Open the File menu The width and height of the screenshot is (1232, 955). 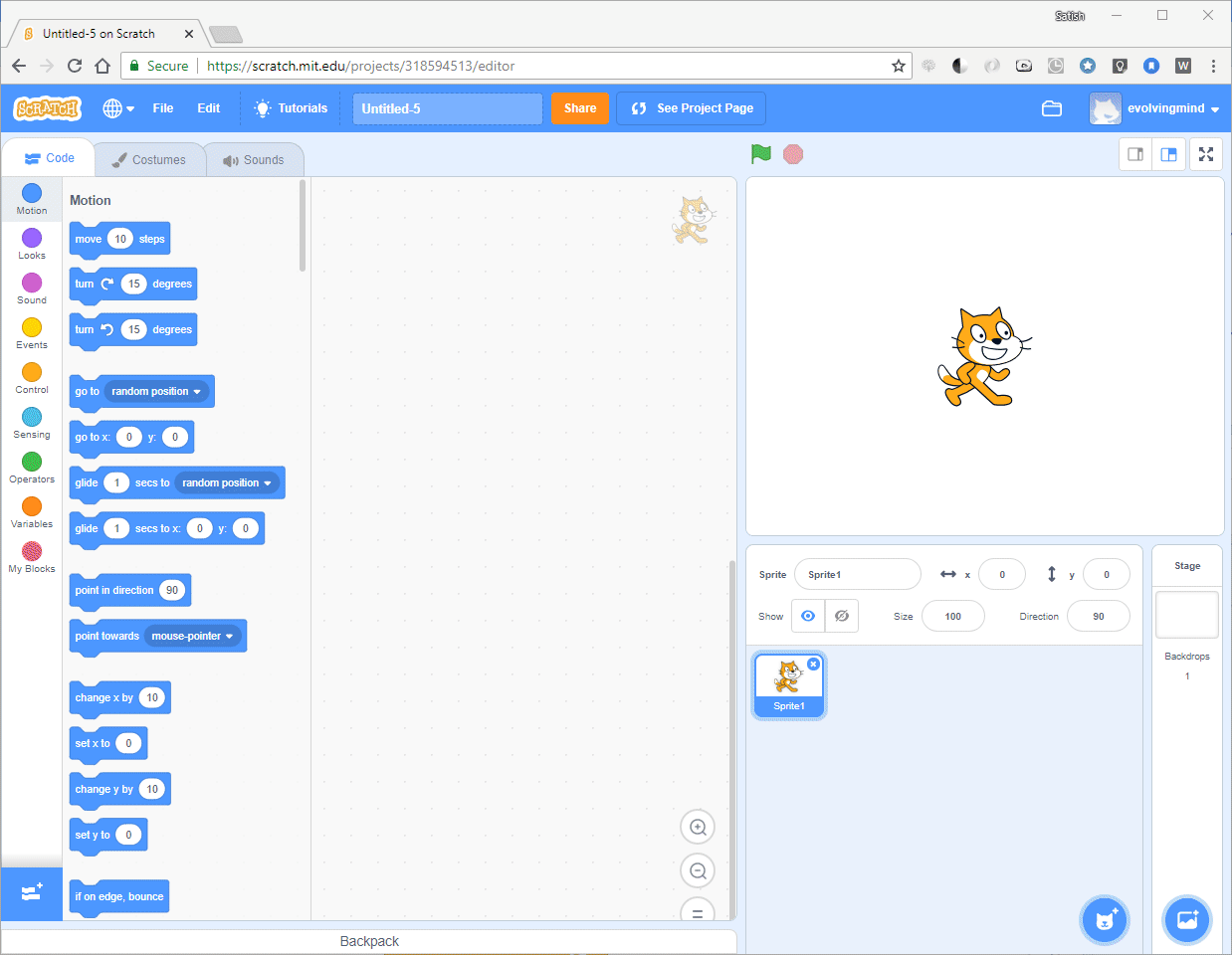tap(163, 108)
